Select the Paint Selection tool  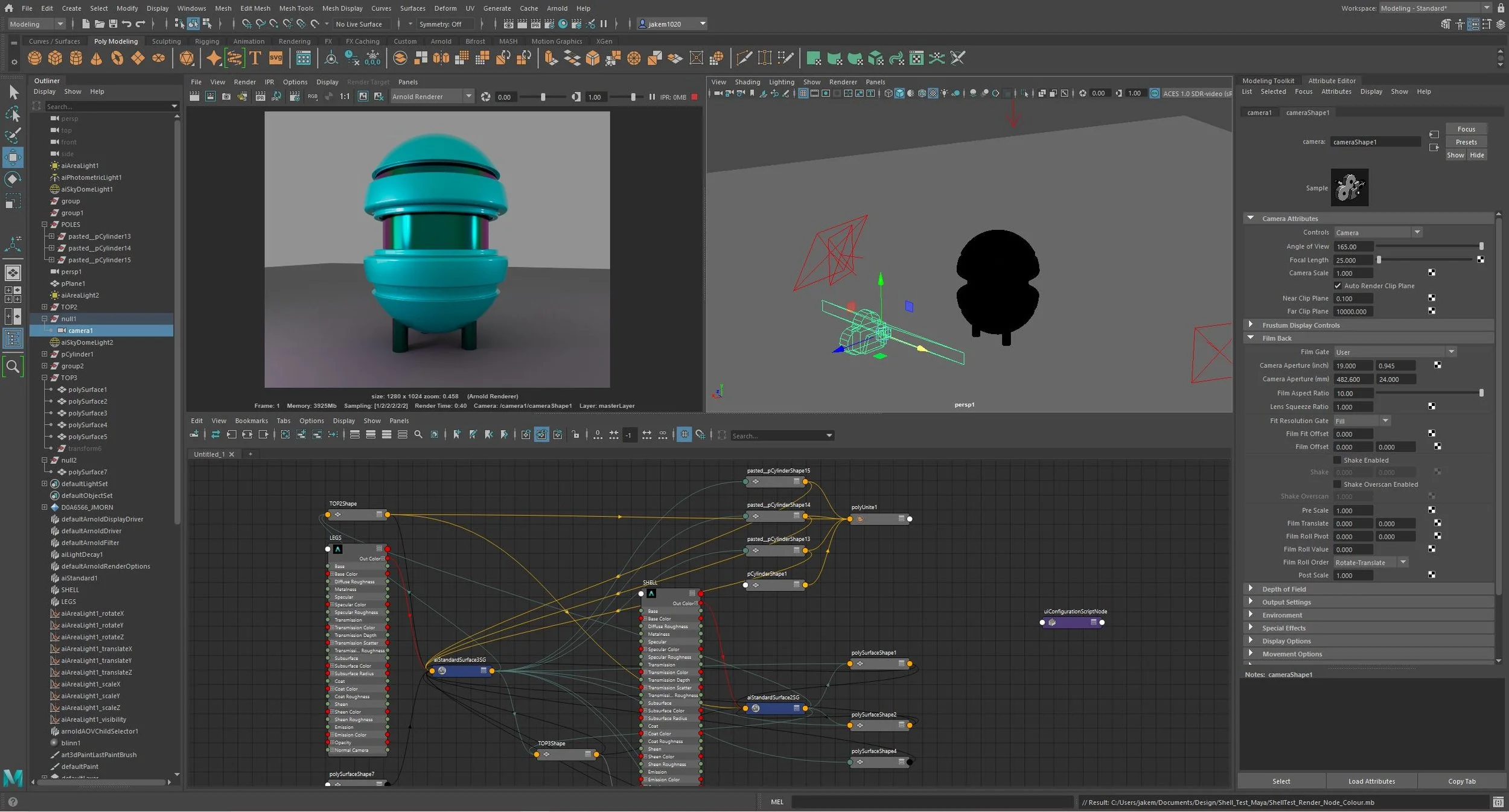pos(13,135)
